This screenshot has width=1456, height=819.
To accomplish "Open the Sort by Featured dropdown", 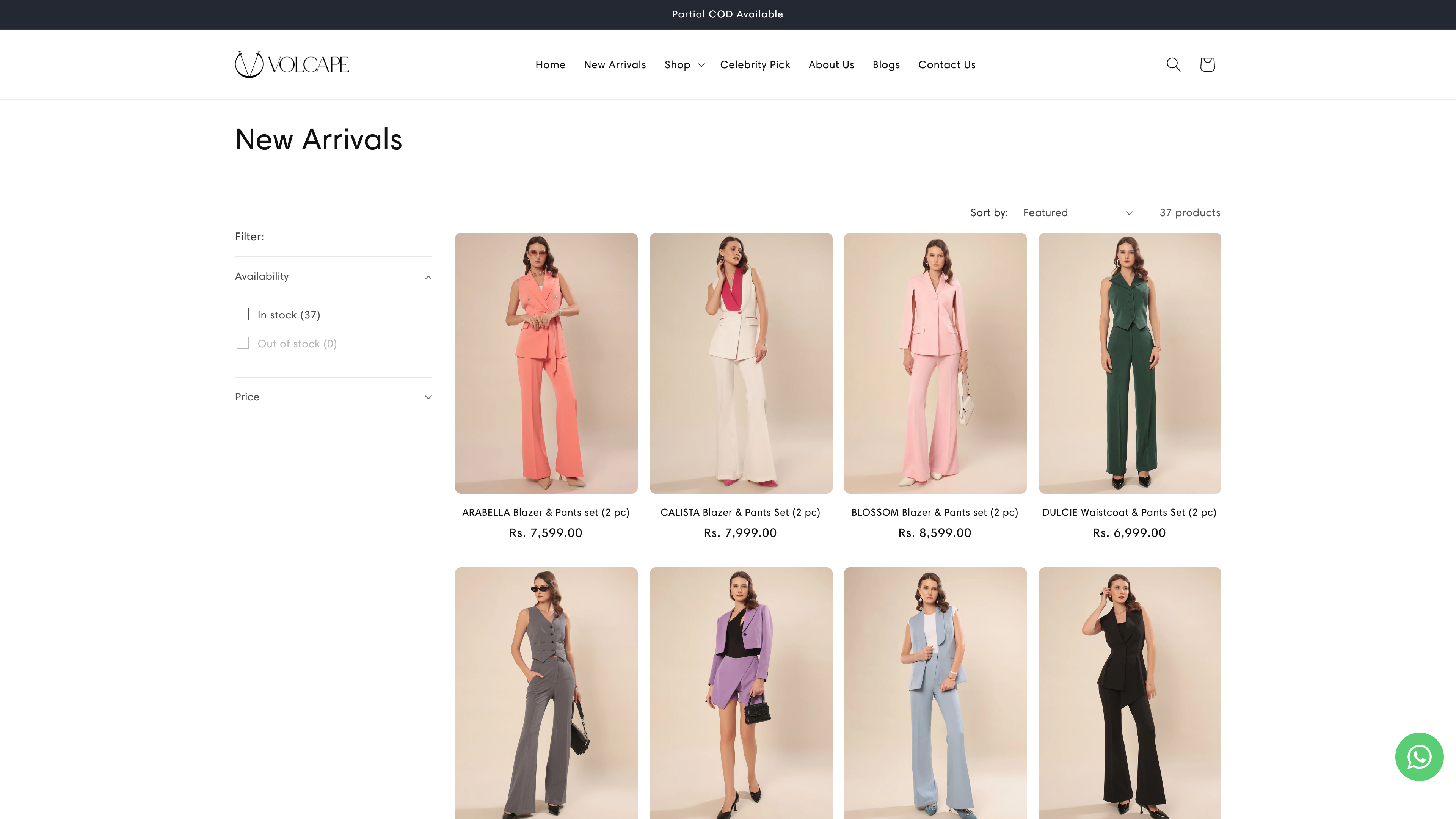I will [x=1077, y=212].
